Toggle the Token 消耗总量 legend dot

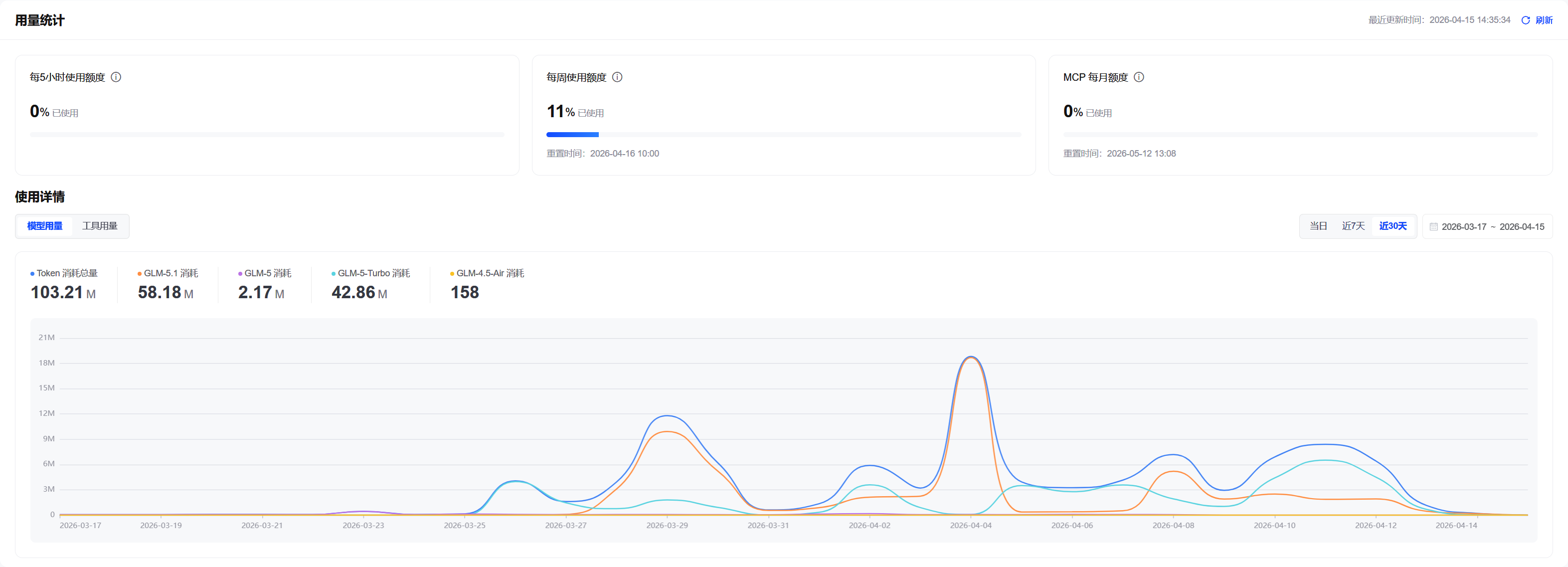tap(32, 274)
